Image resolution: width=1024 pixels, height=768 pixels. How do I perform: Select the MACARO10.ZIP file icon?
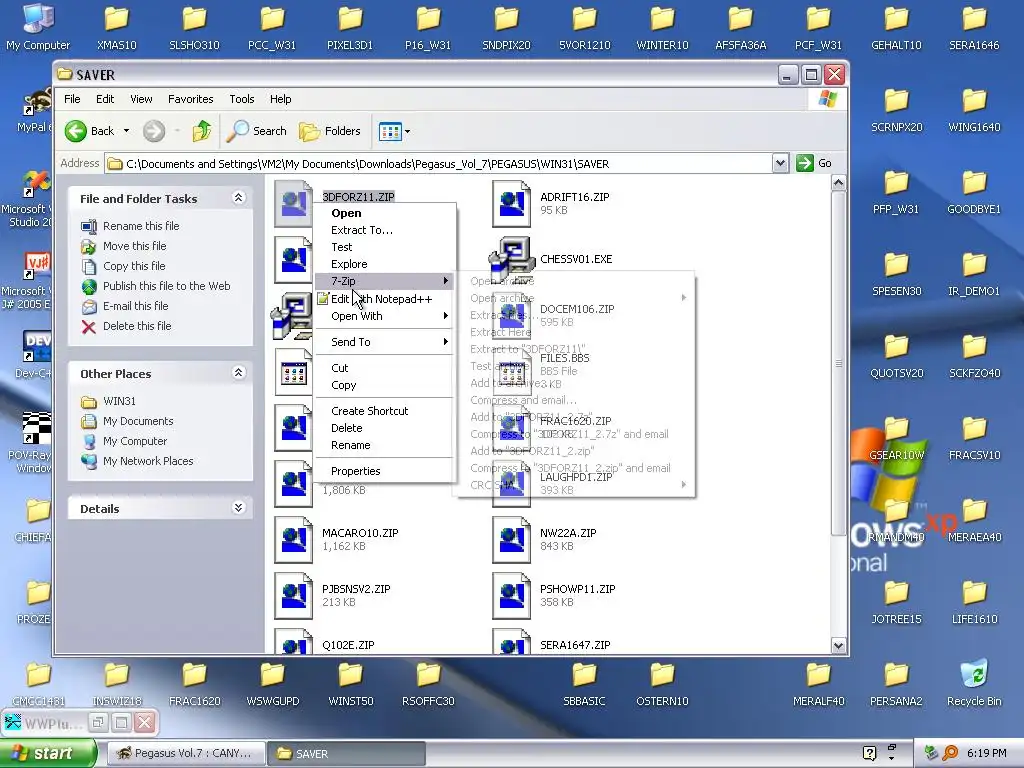click(x=293, y=539)
